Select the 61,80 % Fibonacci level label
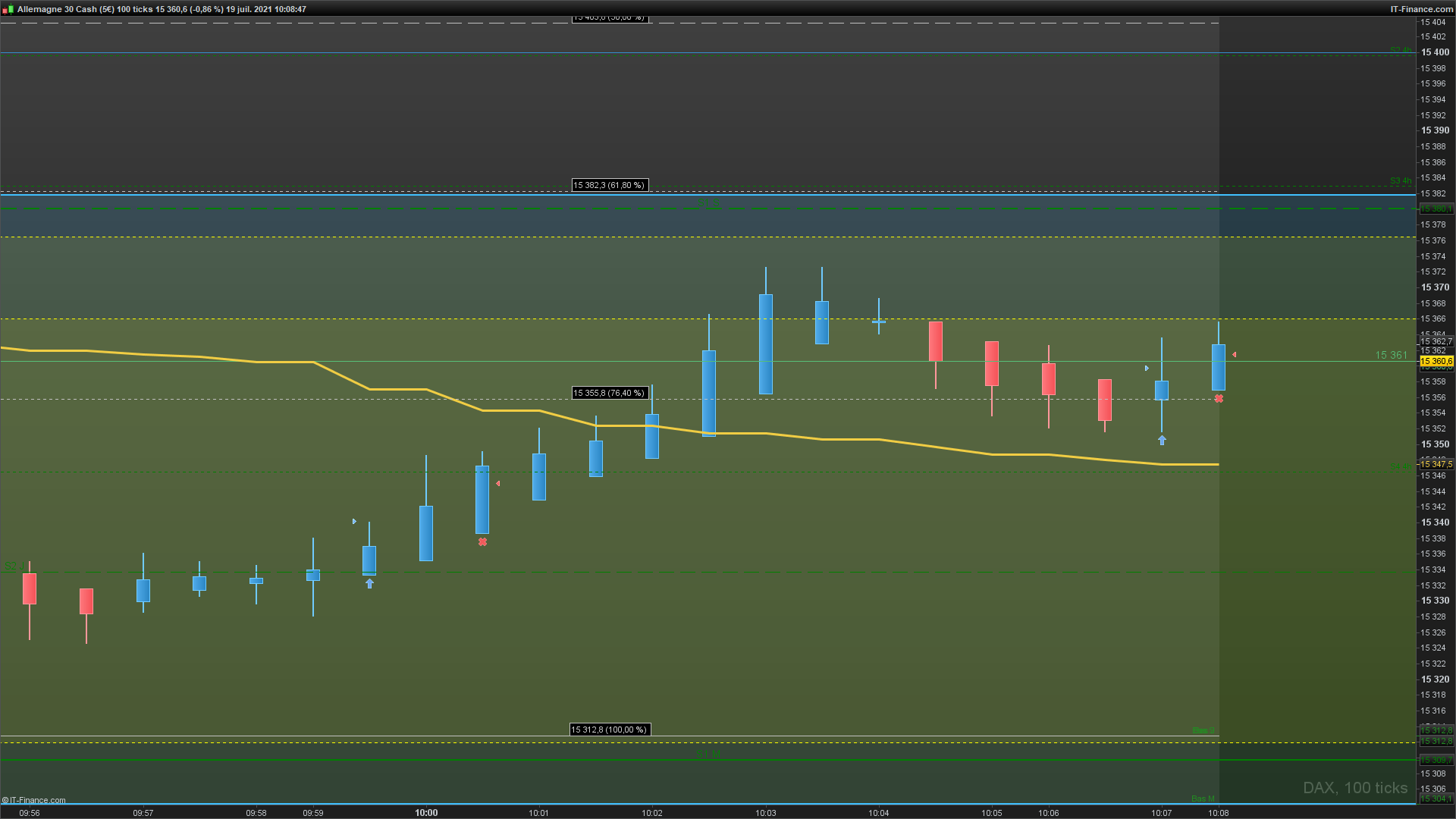 609,186
